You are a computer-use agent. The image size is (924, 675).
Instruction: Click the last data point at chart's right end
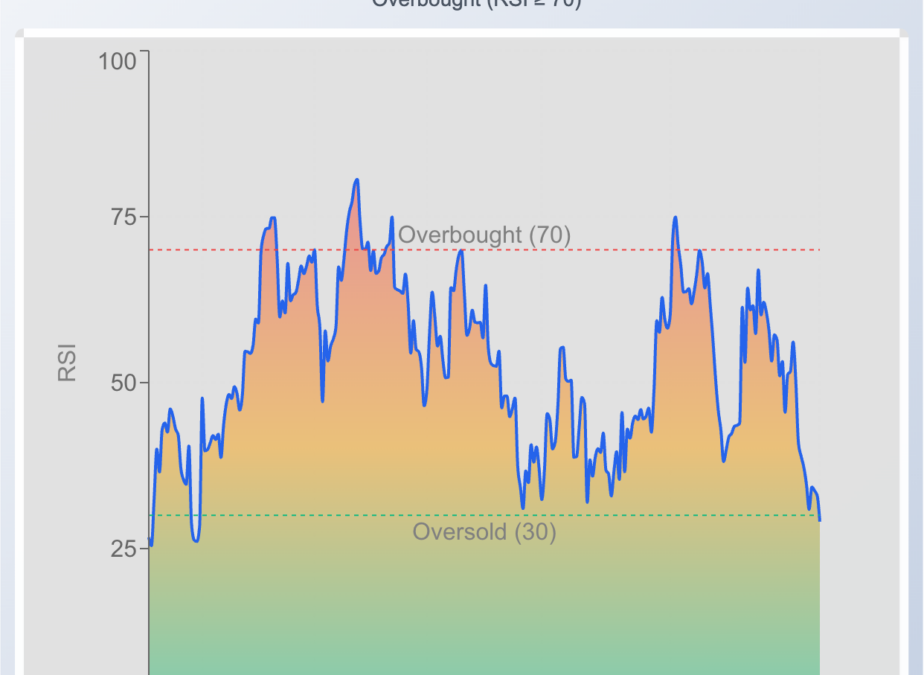[819, 519]
